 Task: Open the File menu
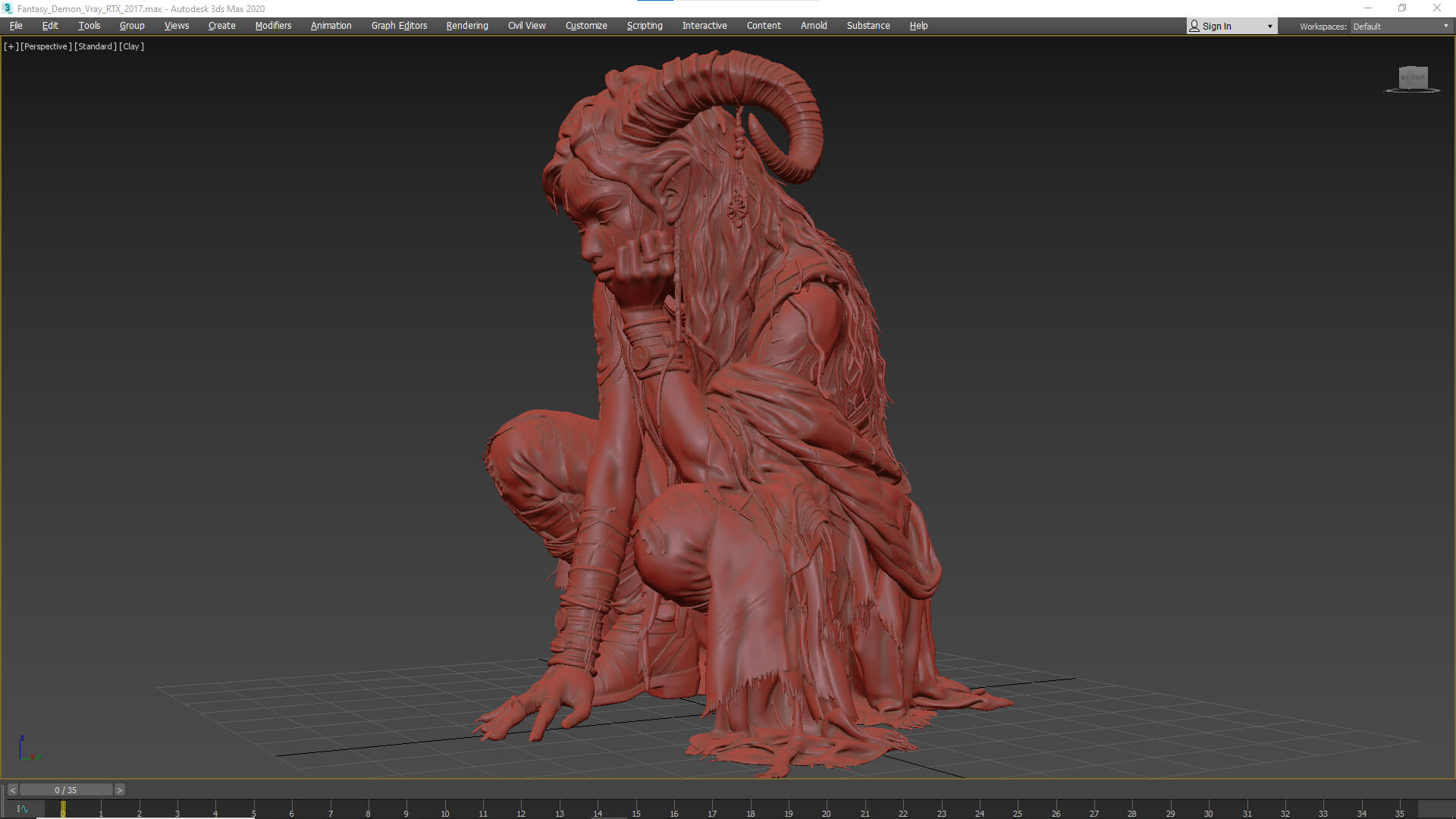tap(16, 26)
